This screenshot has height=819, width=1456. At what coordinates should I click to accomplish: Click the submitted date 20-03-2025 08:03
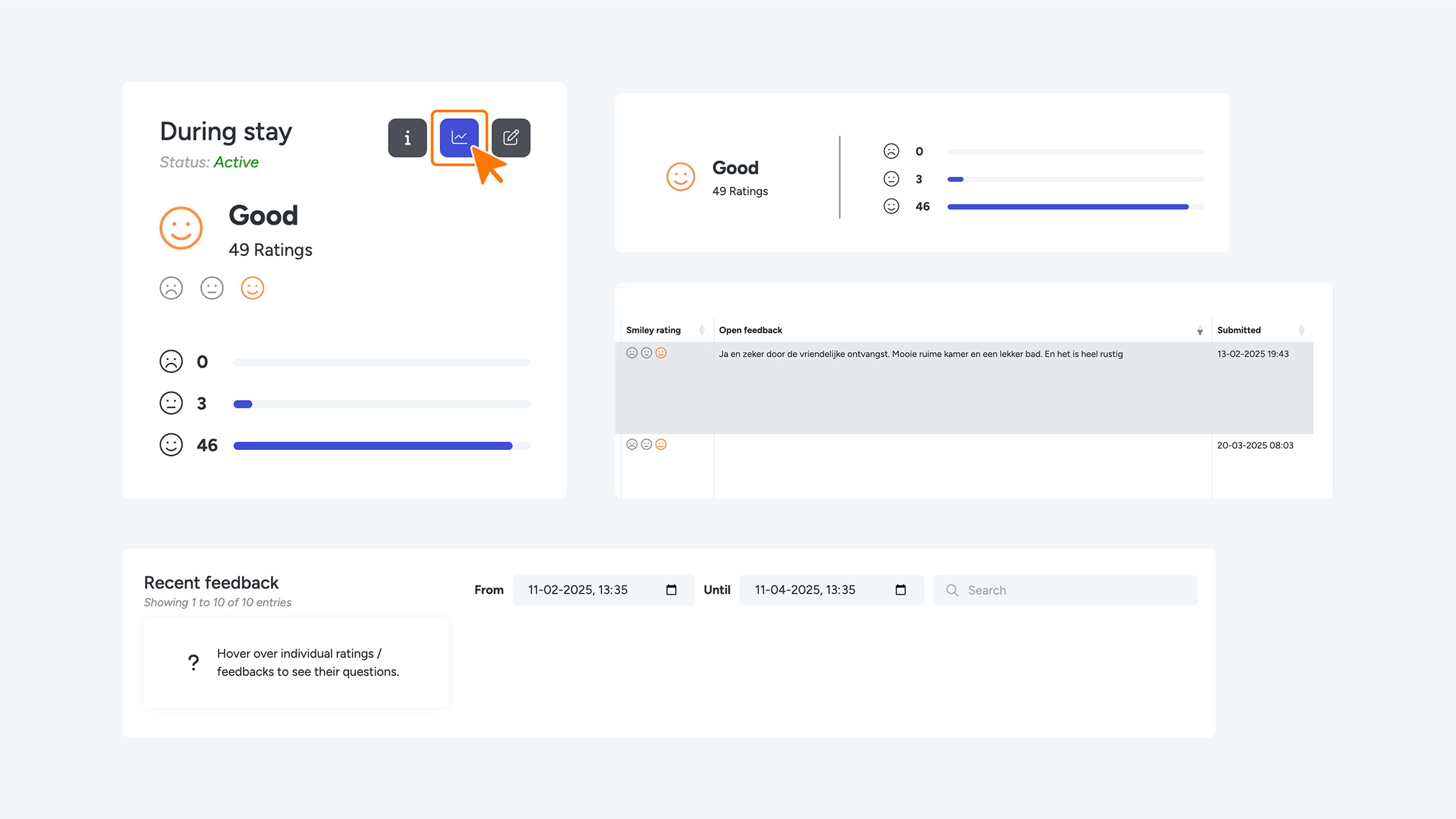(x=1255, y=446)
